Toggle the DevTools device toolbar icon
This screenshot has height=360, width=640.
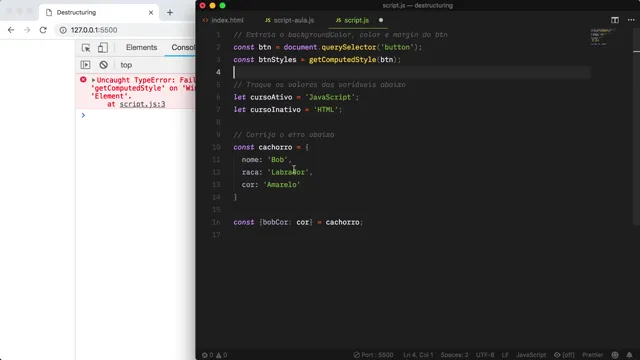point(102,48)
